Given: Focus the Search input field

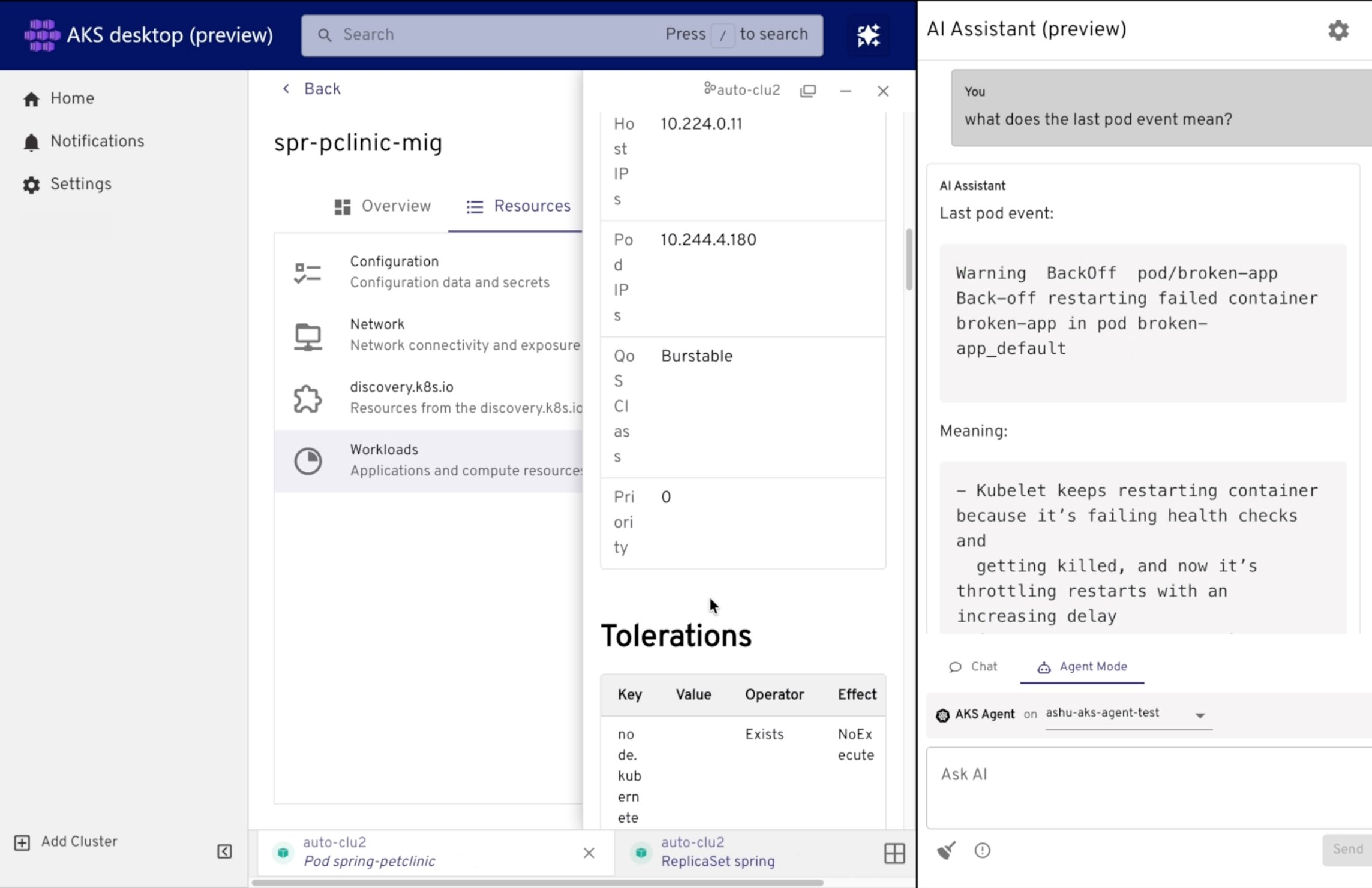Looking at the screenshot, I should [x=562, y=35].
